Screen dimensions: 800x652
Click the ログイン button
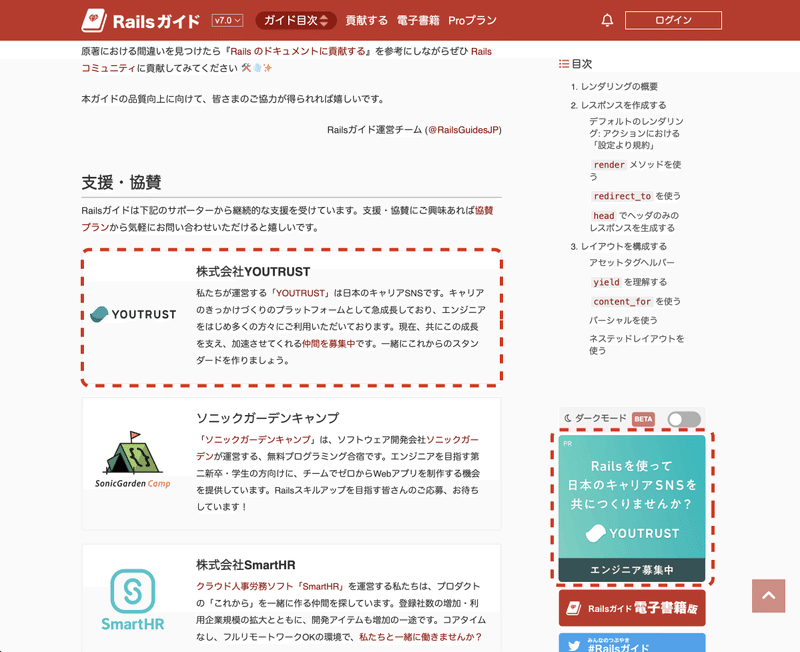point(673,20)
